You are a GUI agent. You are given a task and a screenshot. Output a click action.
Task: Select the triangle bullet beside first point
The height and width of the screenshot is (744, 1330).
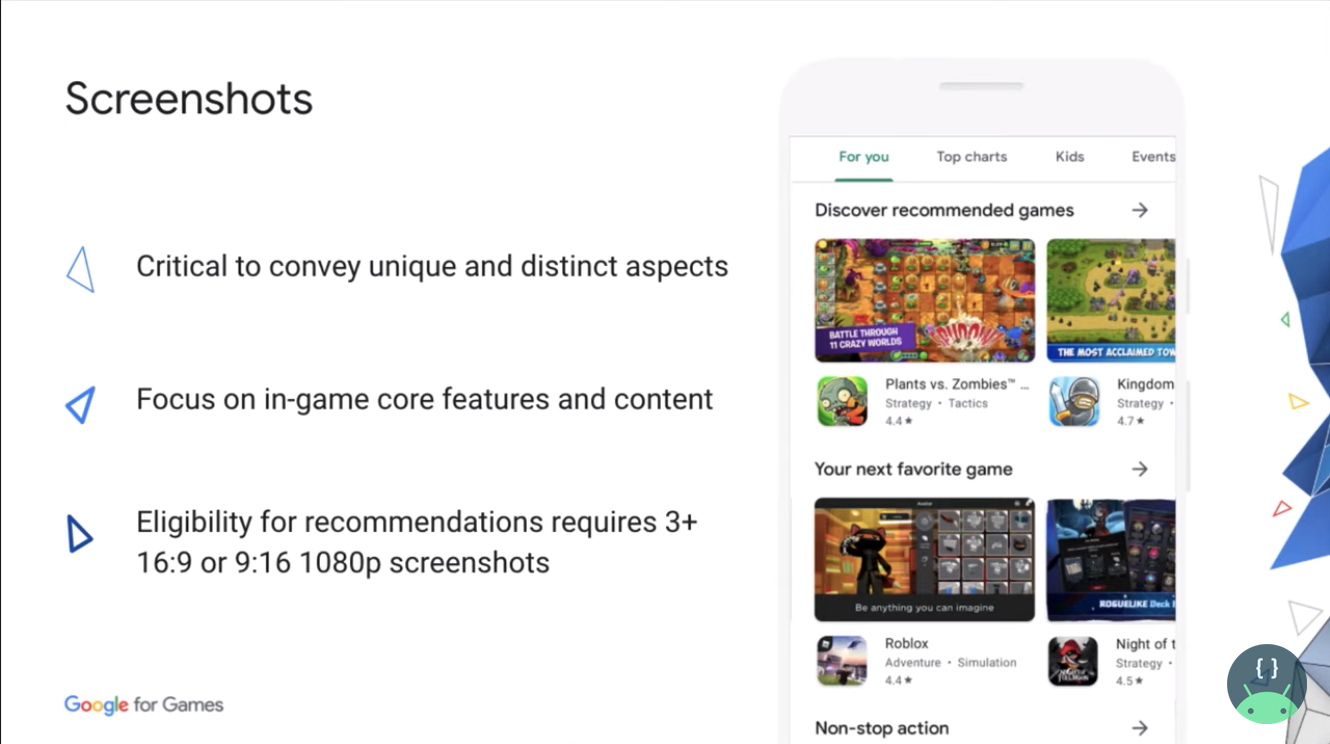[x=80, y=268]
